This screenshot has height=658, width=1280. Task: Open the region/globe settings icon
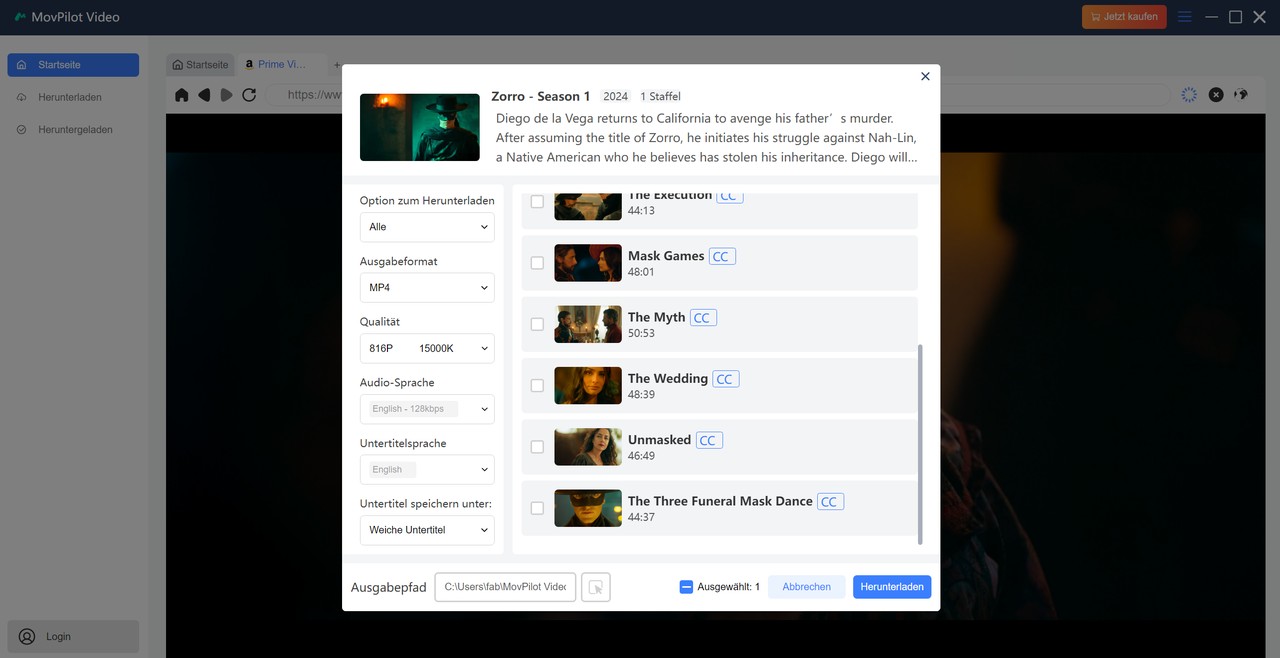pyautogui.click(x=1240, y=94)
